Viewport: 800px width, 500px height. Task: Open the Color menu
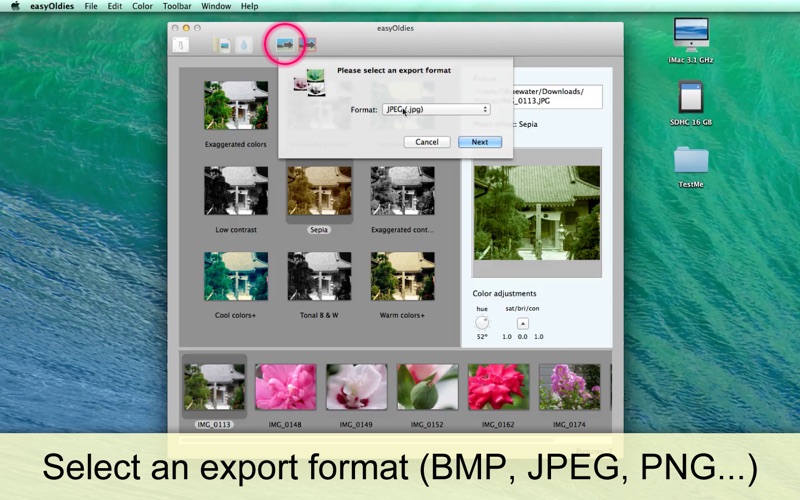coord(142,6)
